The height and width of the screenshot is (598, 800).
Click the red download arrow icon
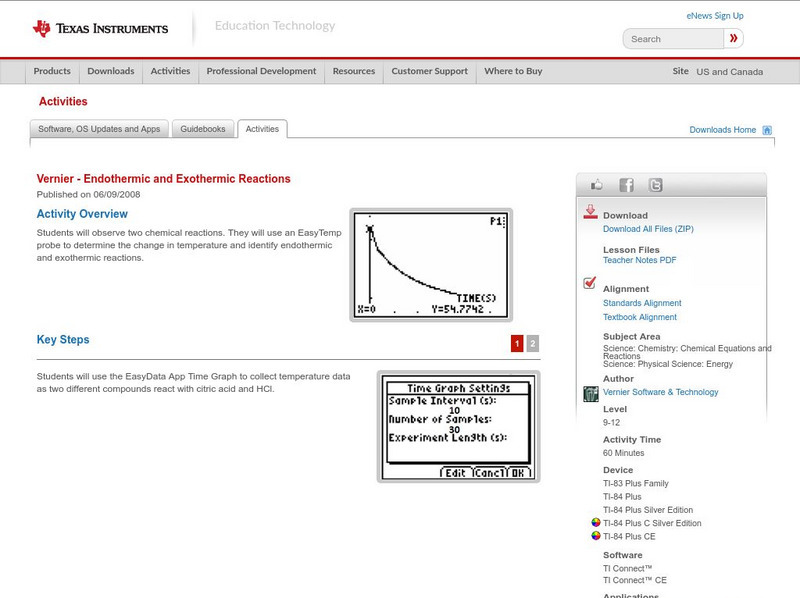tap(590, 212)
